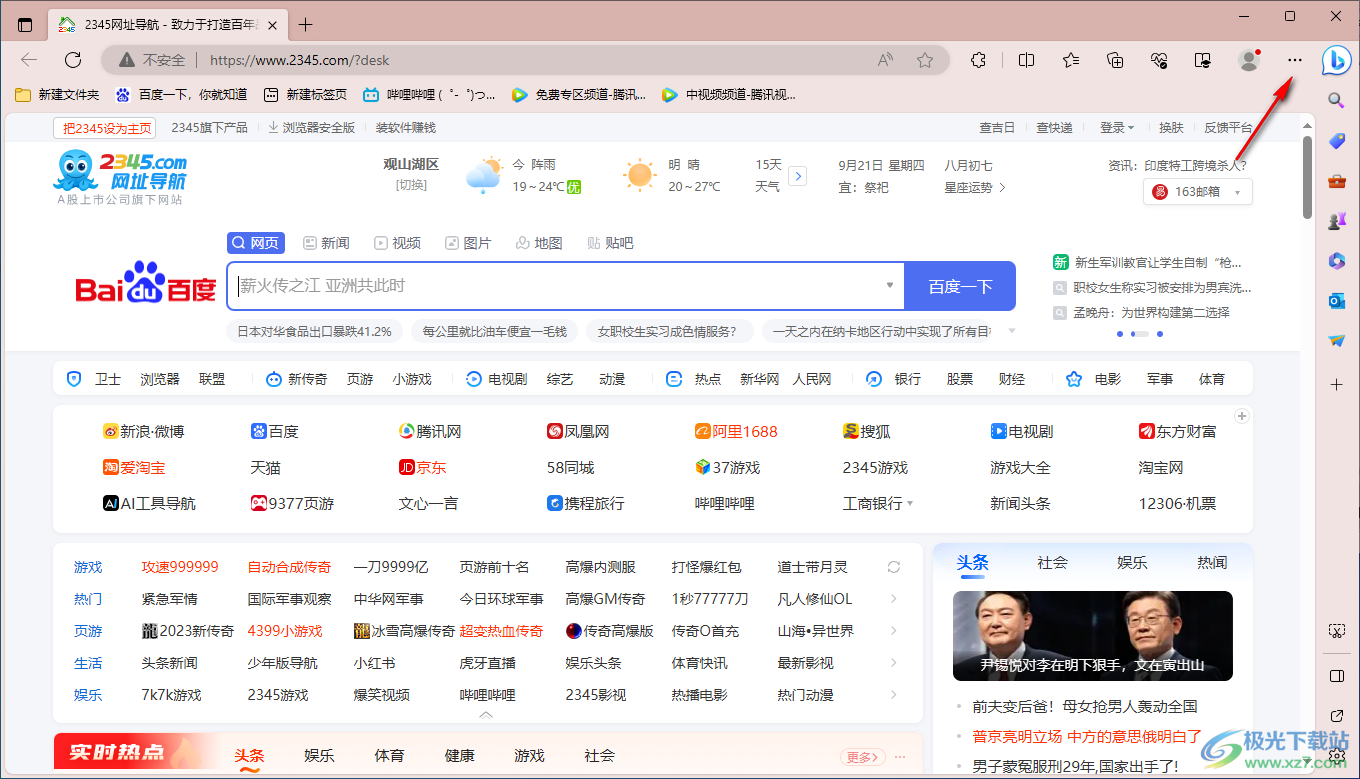Switch to 热闻 news tab
Viewport: 1360px width, 779px height.
1212,562
